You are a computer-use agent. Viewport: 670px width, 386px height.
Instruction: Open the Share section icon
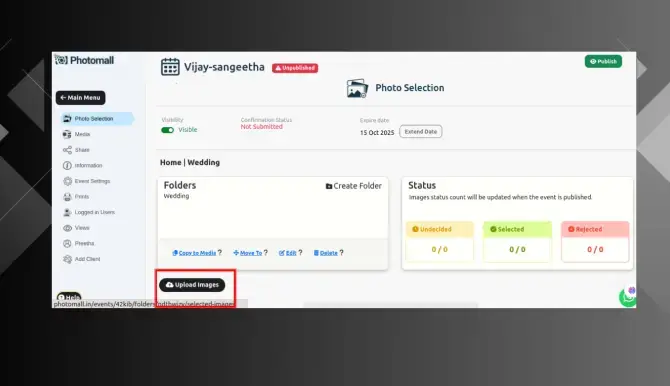pos(67,150)
